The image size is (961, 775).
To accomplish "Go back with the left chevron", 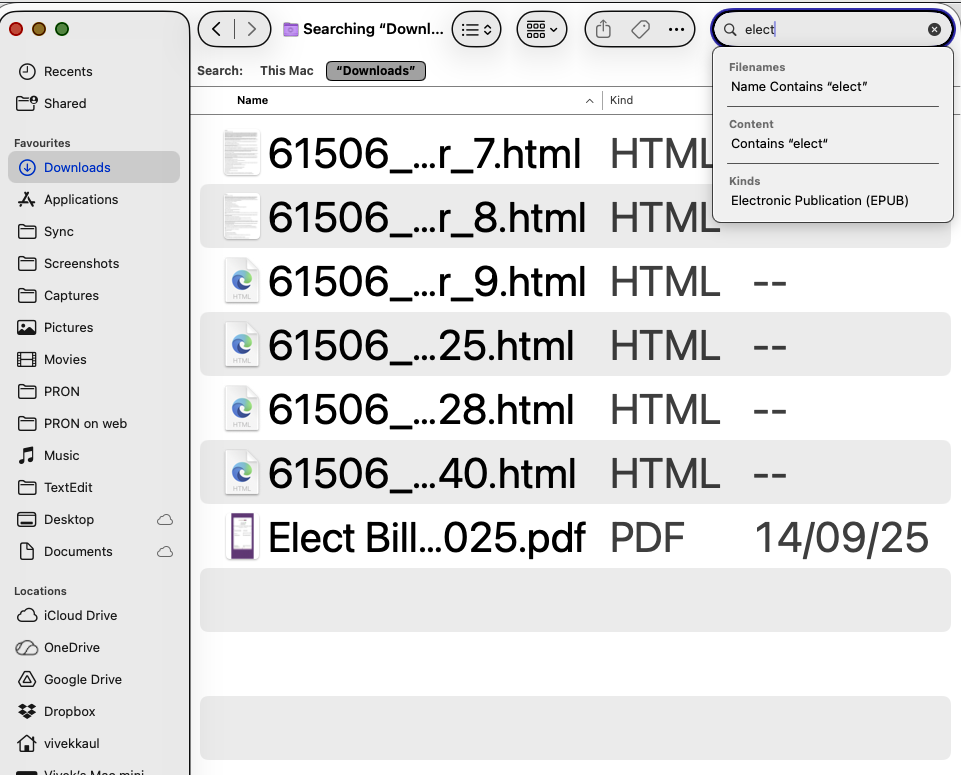I will [216, 29].
